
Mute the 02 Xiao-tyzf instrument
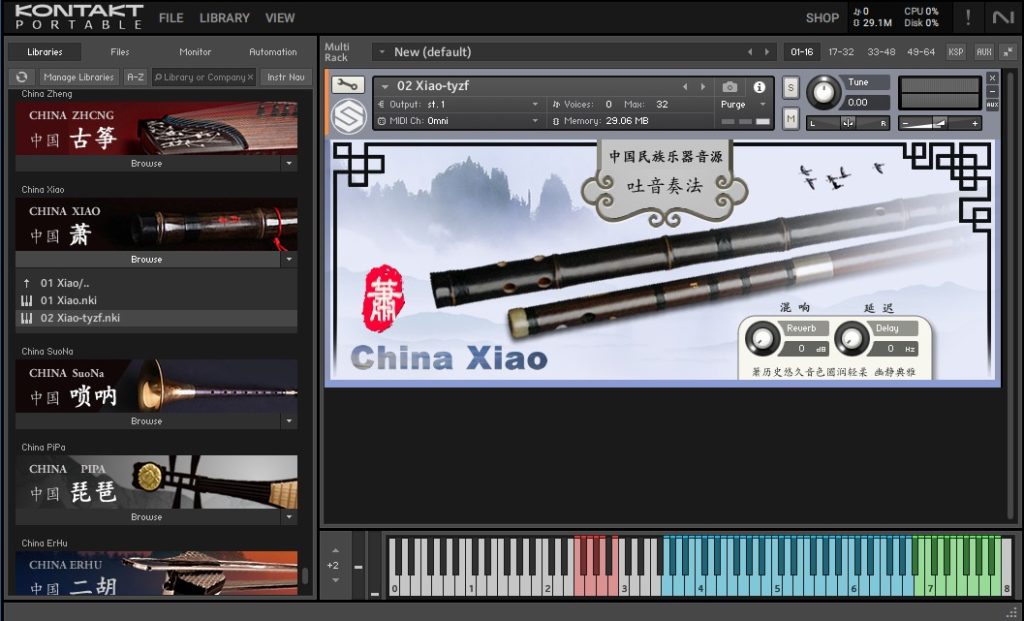click(x=791, y=118)
